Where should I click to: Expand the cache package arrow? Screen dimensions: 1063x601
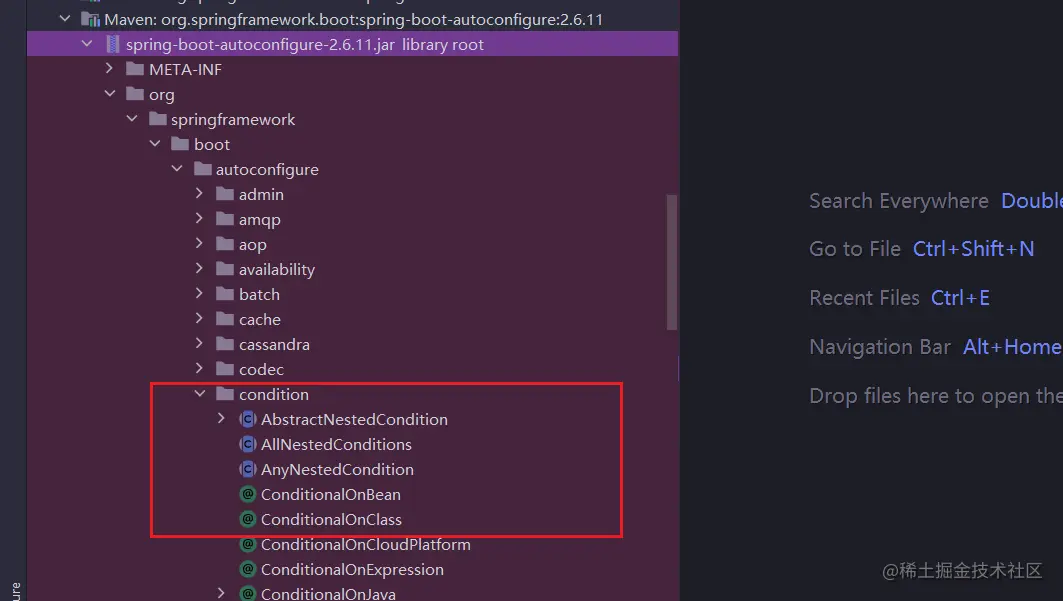(199, 319)
